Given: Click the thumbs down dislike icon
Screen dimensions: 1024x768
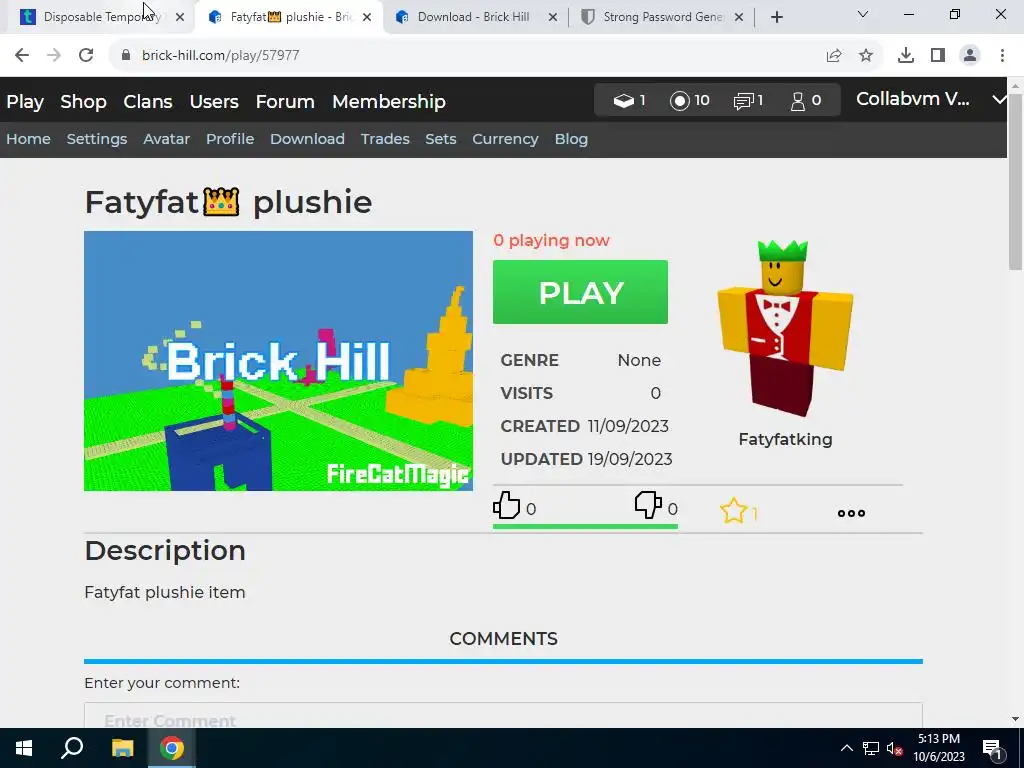Looking at the screenshot, I should [648, 505].
